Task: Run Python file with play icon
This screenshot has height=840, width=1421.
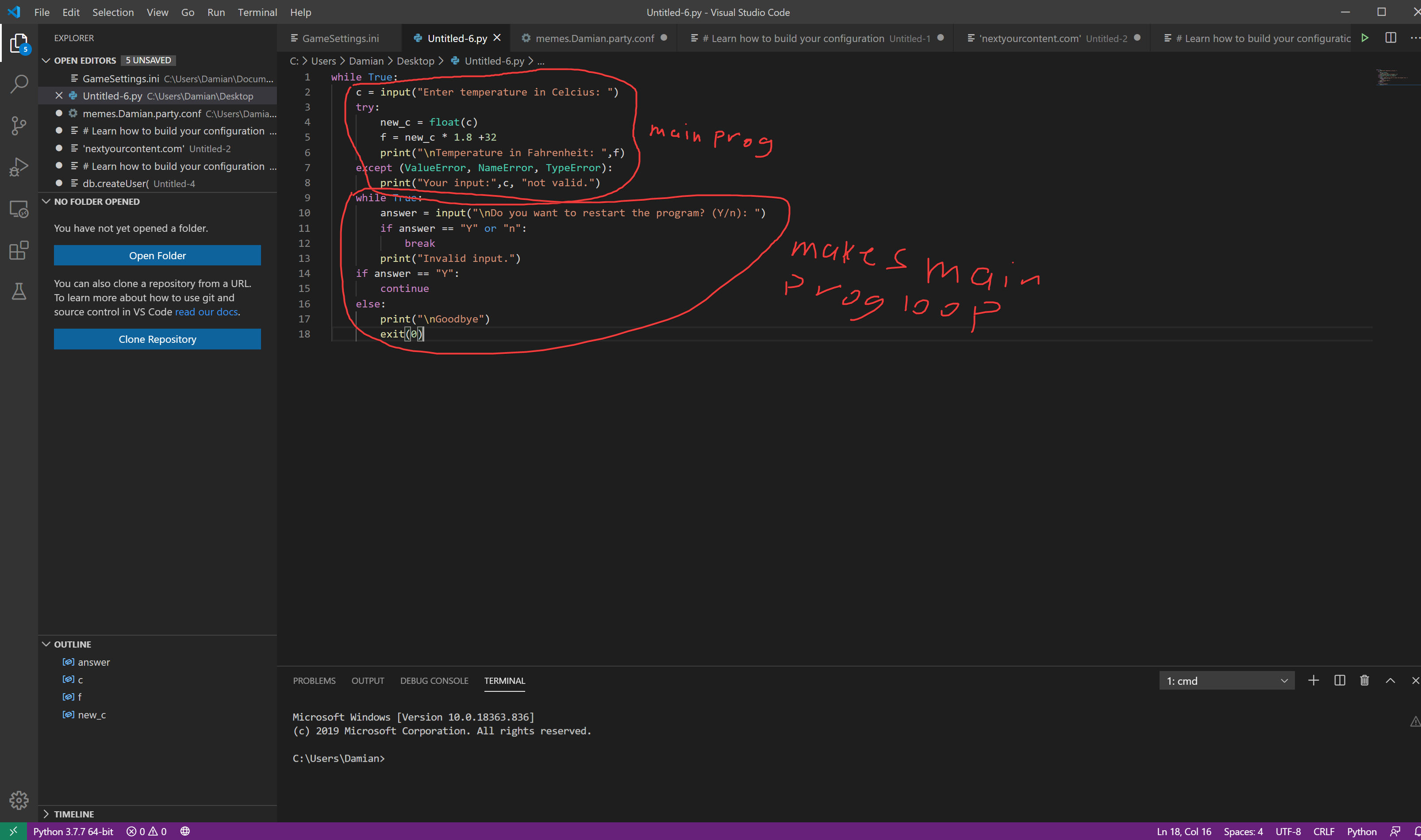Action: pyautogui.click(x=1365, y=38)
